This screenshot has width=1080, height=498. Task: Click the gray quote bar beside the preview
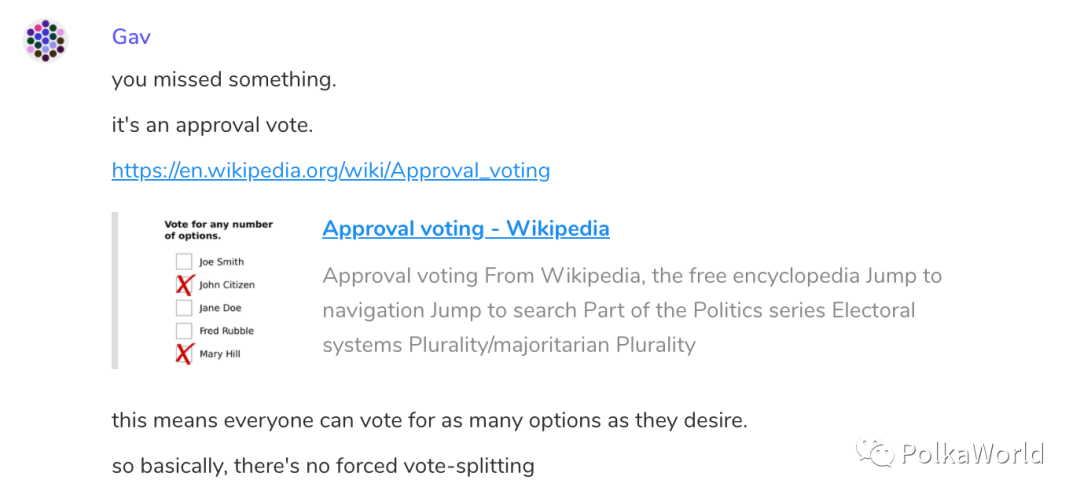(x=115, y=290)
